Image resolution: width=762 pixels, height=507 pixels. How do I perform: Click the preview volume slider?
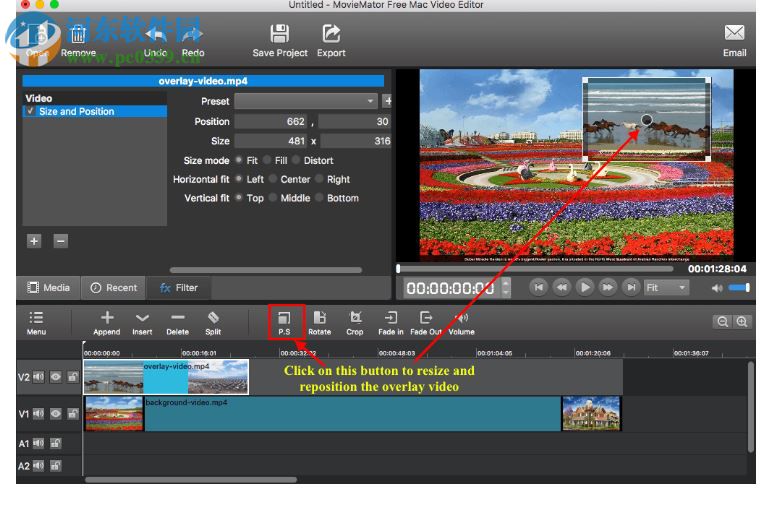click(x=739, y=288)
